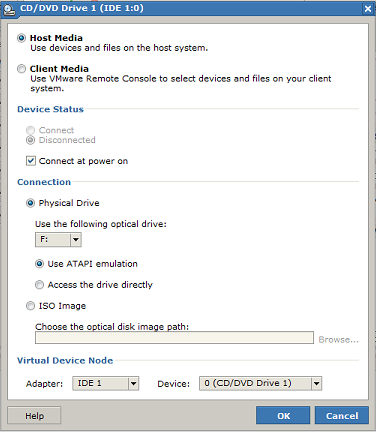The image size is (376, 432).
Task: Click the Help button
Action: click(x=34, y=416)
